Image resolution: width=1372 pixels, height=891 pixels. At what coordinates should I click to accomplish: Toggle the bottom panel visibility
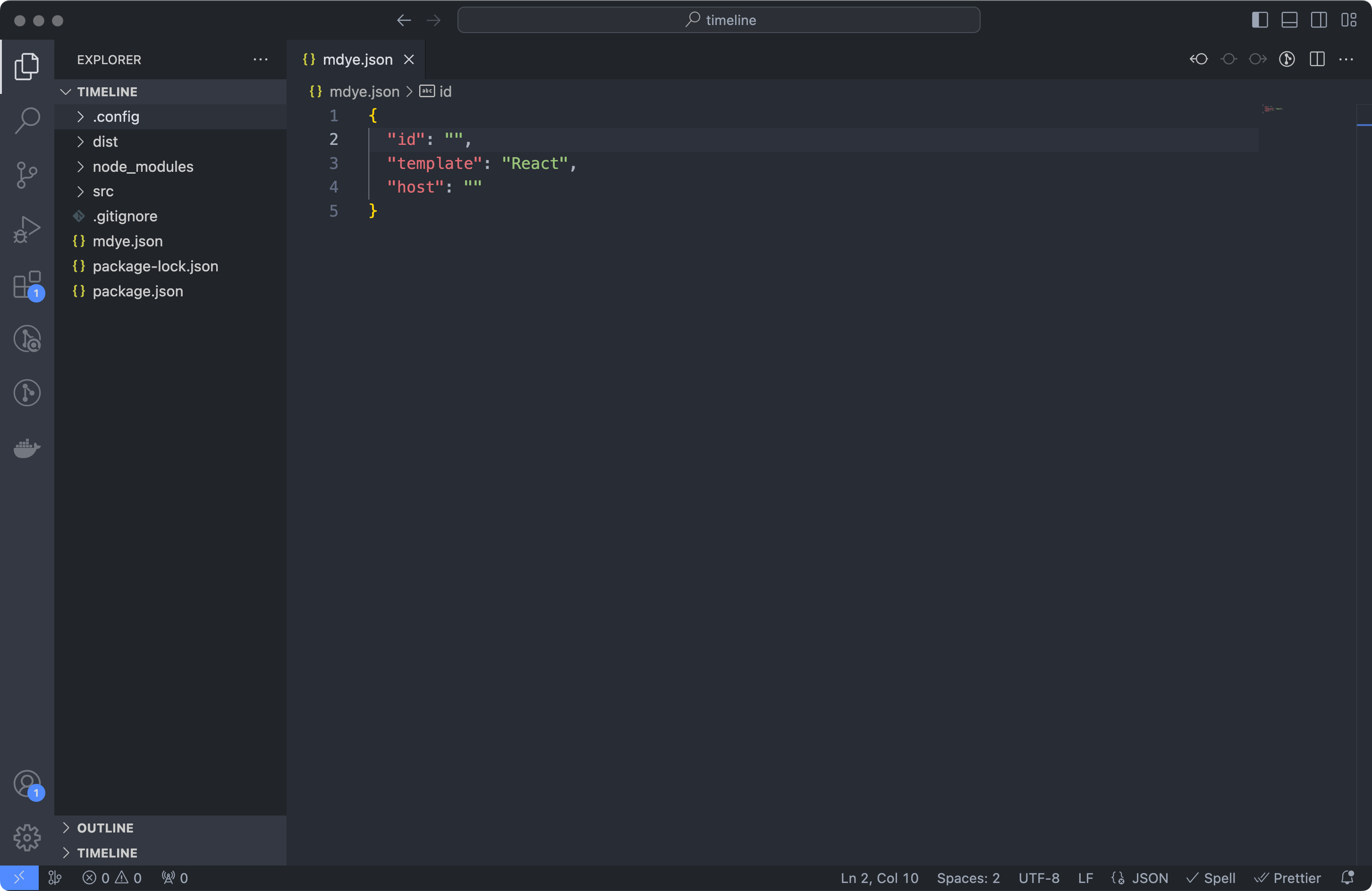(1289, 20)
